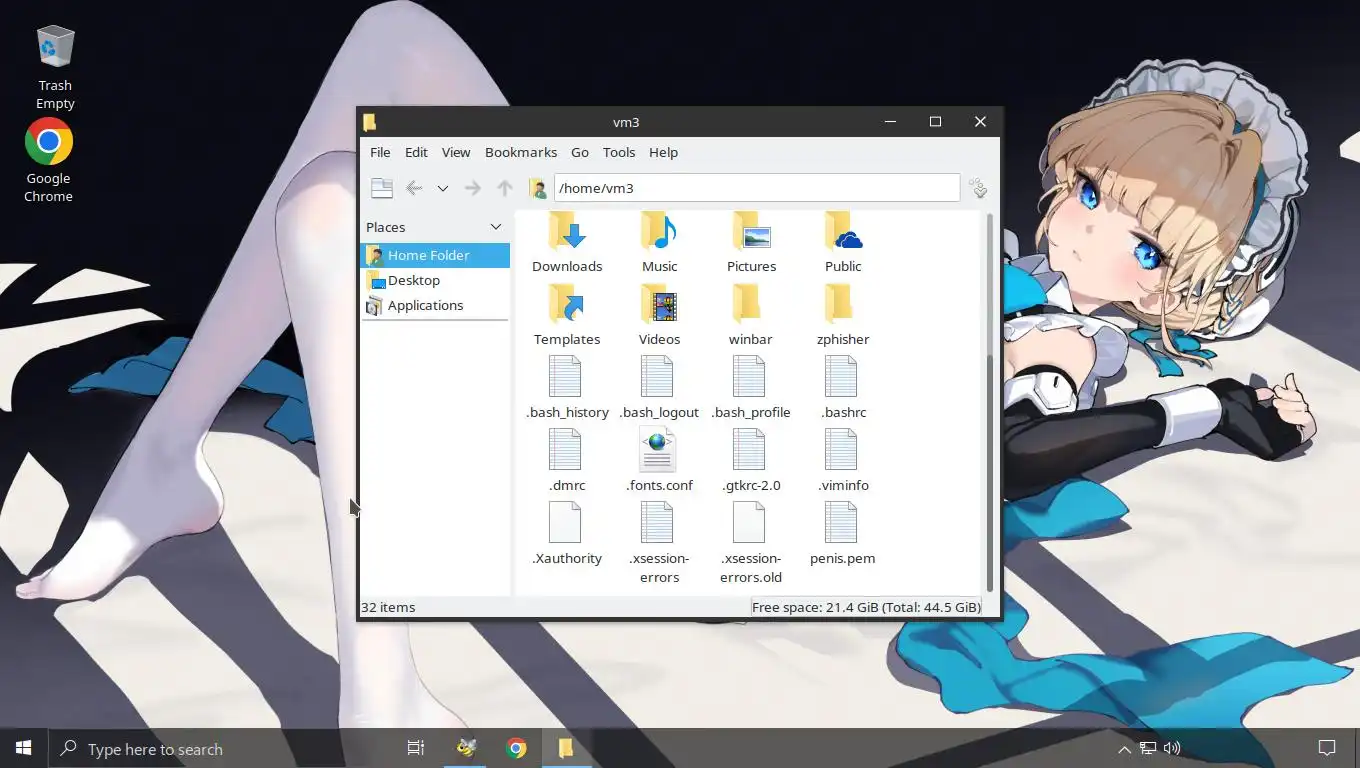
Task: Open Trash on the desktop
Action: coord(55,68)
